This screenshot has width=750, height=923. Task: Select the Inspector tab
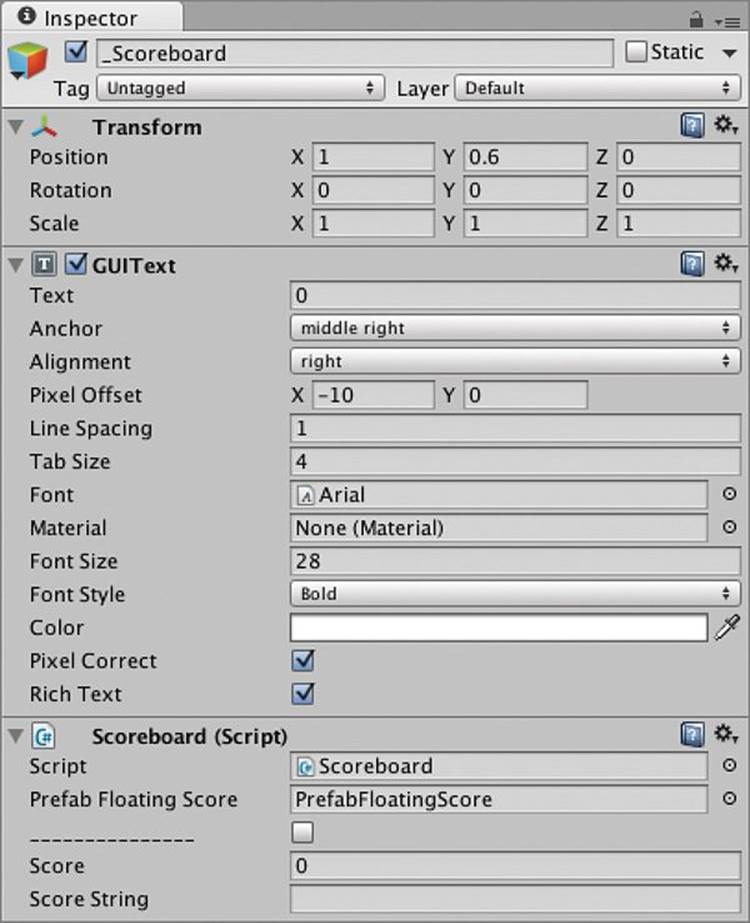click(x=91, y=18)
